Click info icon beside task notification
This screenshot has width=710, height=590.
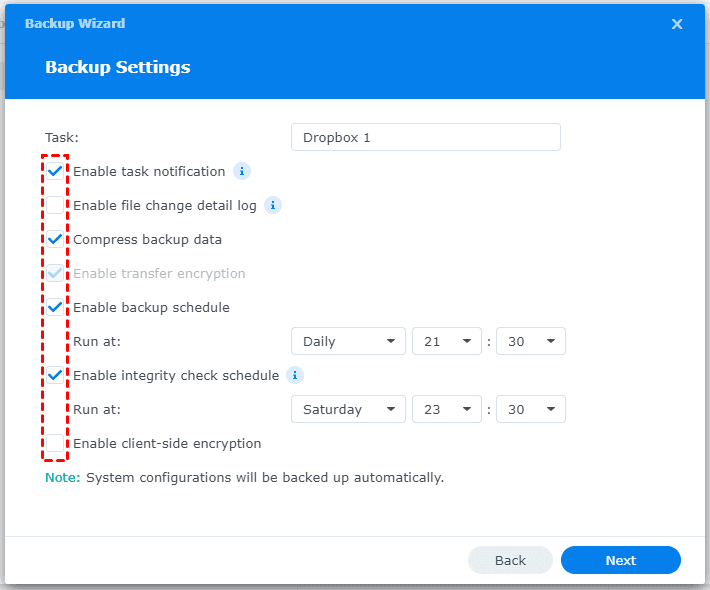point(242,171)
